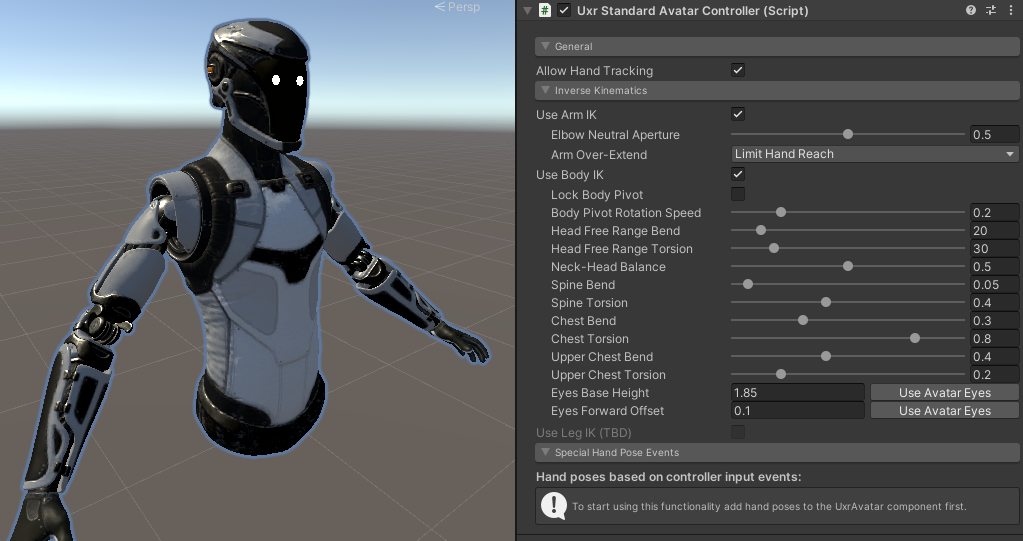The image size is (1023, 541).
Task: Adjust the Elbow Neutral Aperture slider
Action: click(847, 134)
